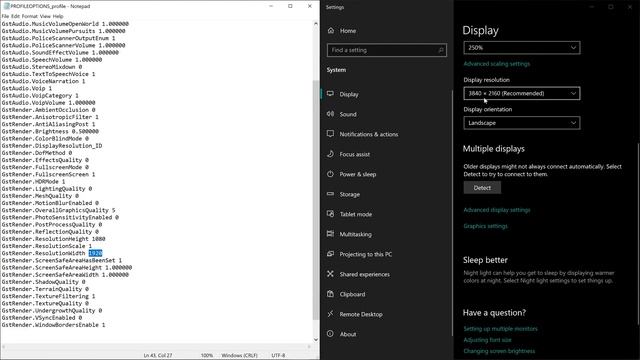Click the Tablet mode icon
This screenshot has height=360, width=640.
(330, 214)
